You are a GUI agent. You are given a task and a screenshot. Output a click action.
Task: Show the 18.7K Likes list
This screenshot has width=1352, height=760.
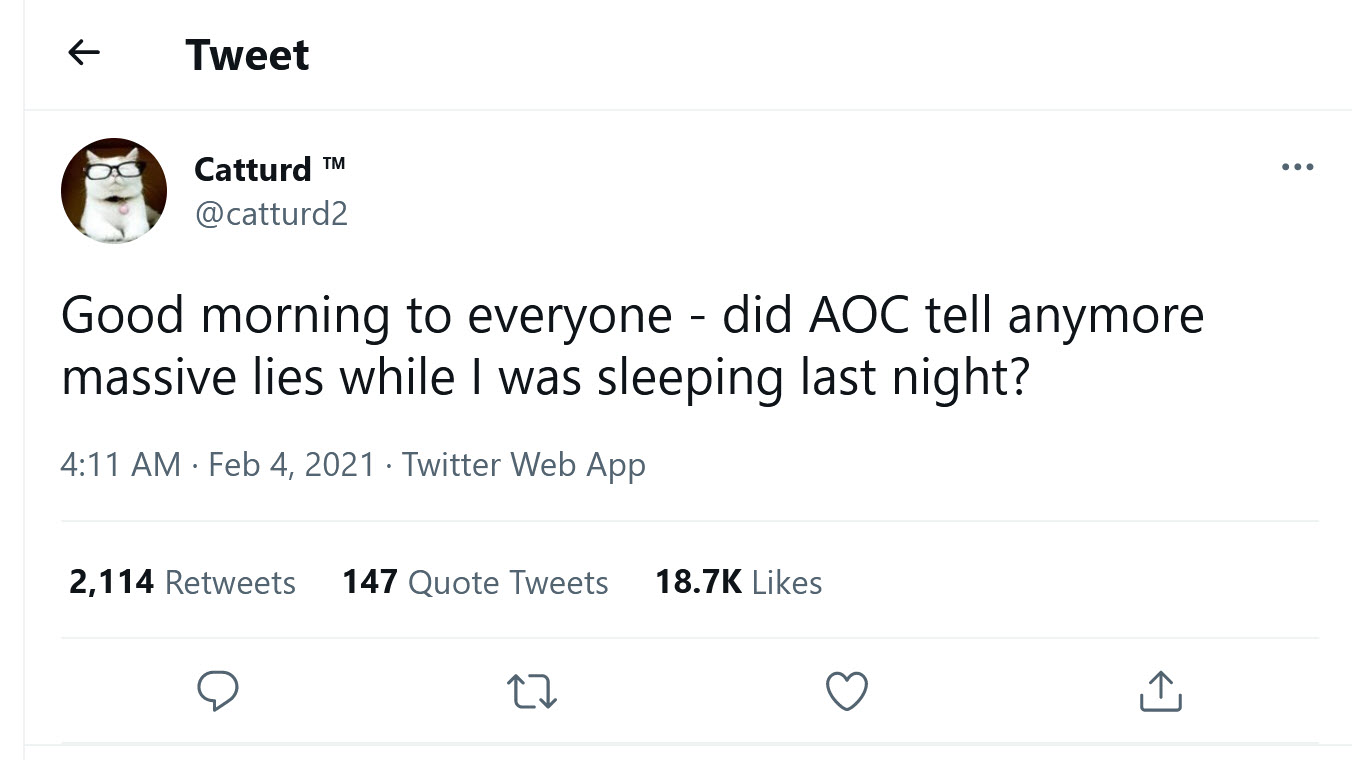[x=738, y=582]
